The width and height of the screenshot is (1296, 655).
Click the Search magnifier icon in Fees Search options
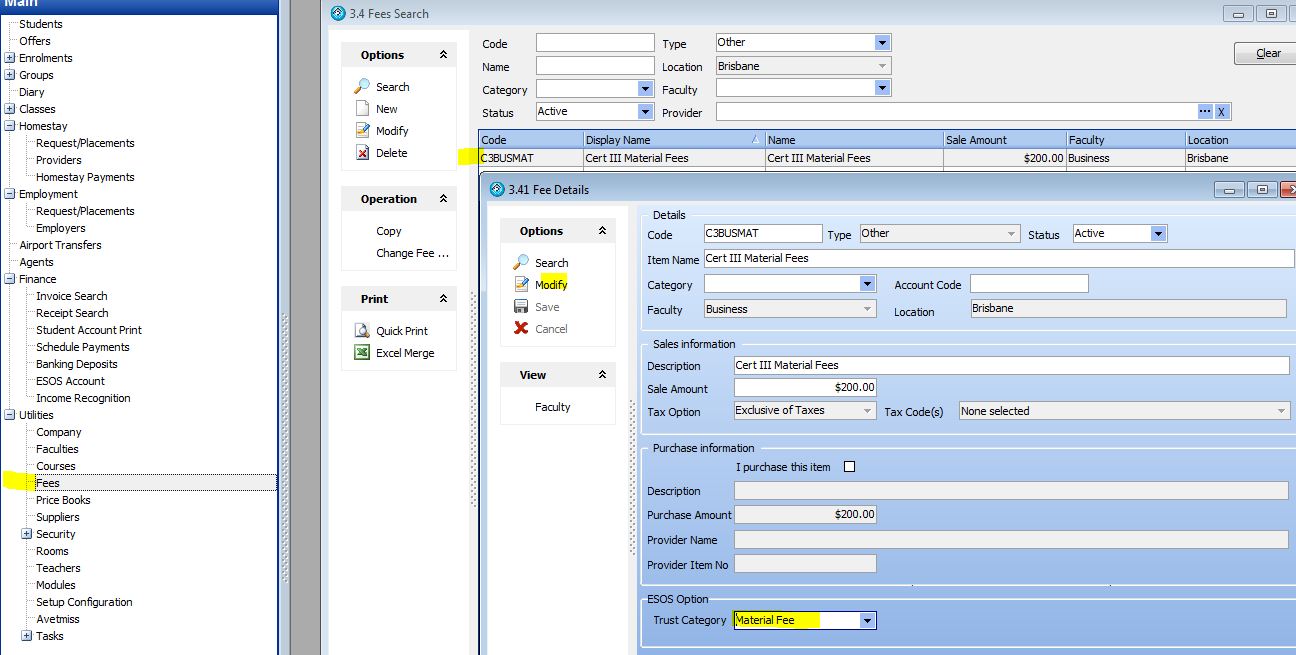[x=363, y=87]
